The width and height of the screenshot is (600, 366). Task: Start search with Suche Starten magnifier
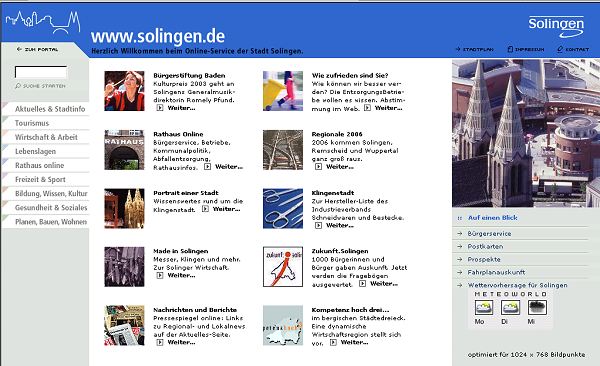(x=40, y=86)
